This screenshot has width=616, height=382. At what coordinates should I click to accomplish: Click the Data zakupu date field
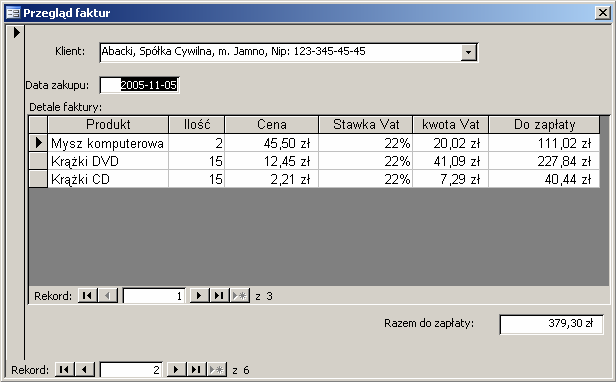coord(139,85)
